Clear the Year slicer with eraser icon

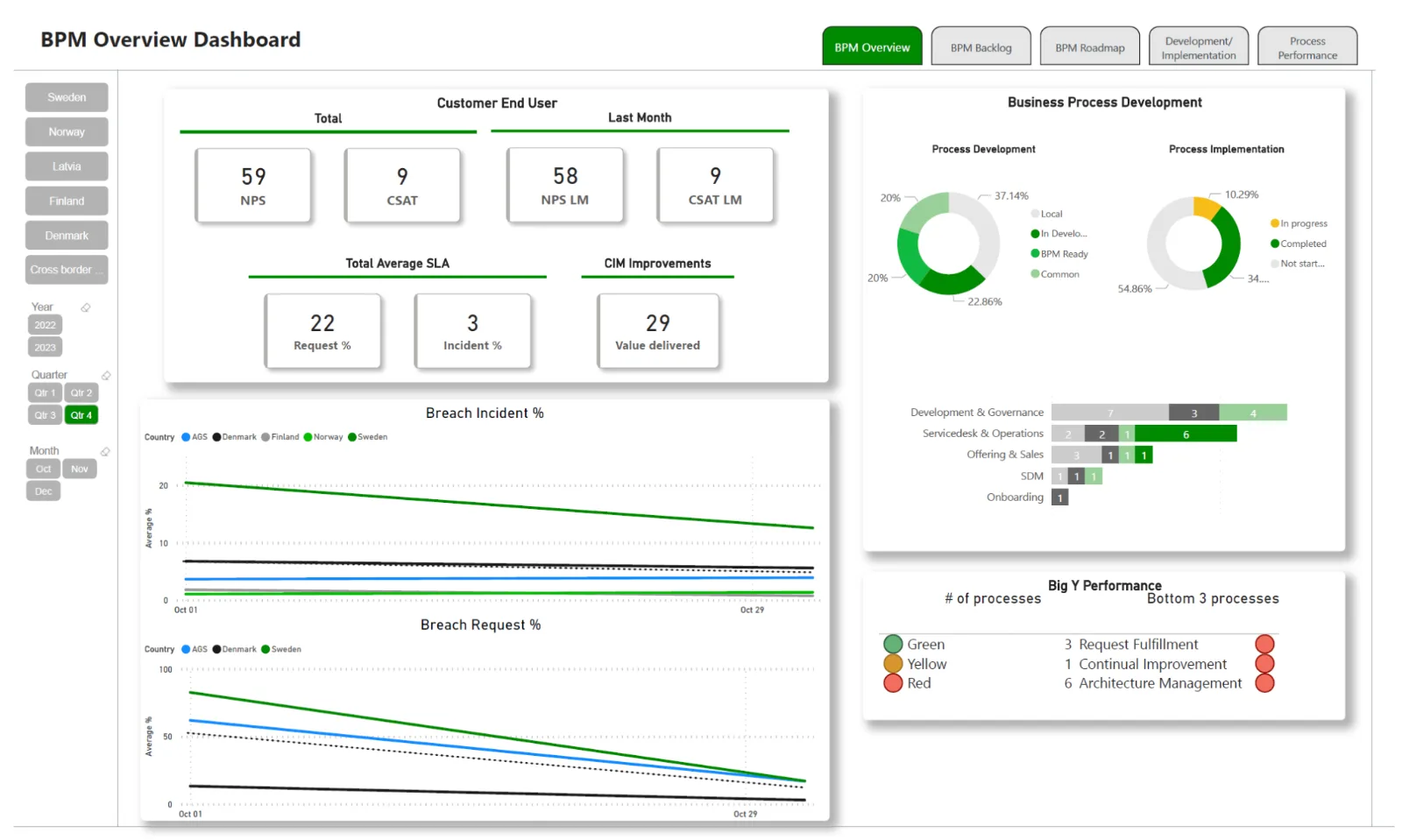(x=86, y=307)
